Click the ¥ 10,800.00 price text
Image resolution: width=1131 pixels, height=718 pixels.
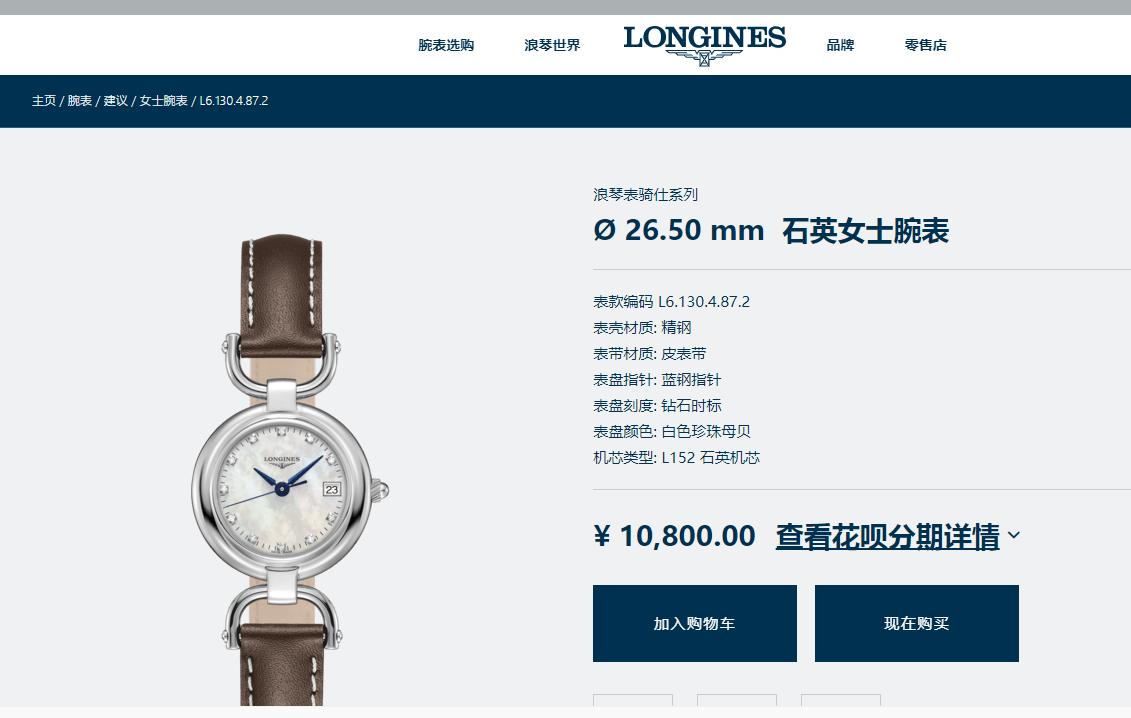tap(674, 536)
